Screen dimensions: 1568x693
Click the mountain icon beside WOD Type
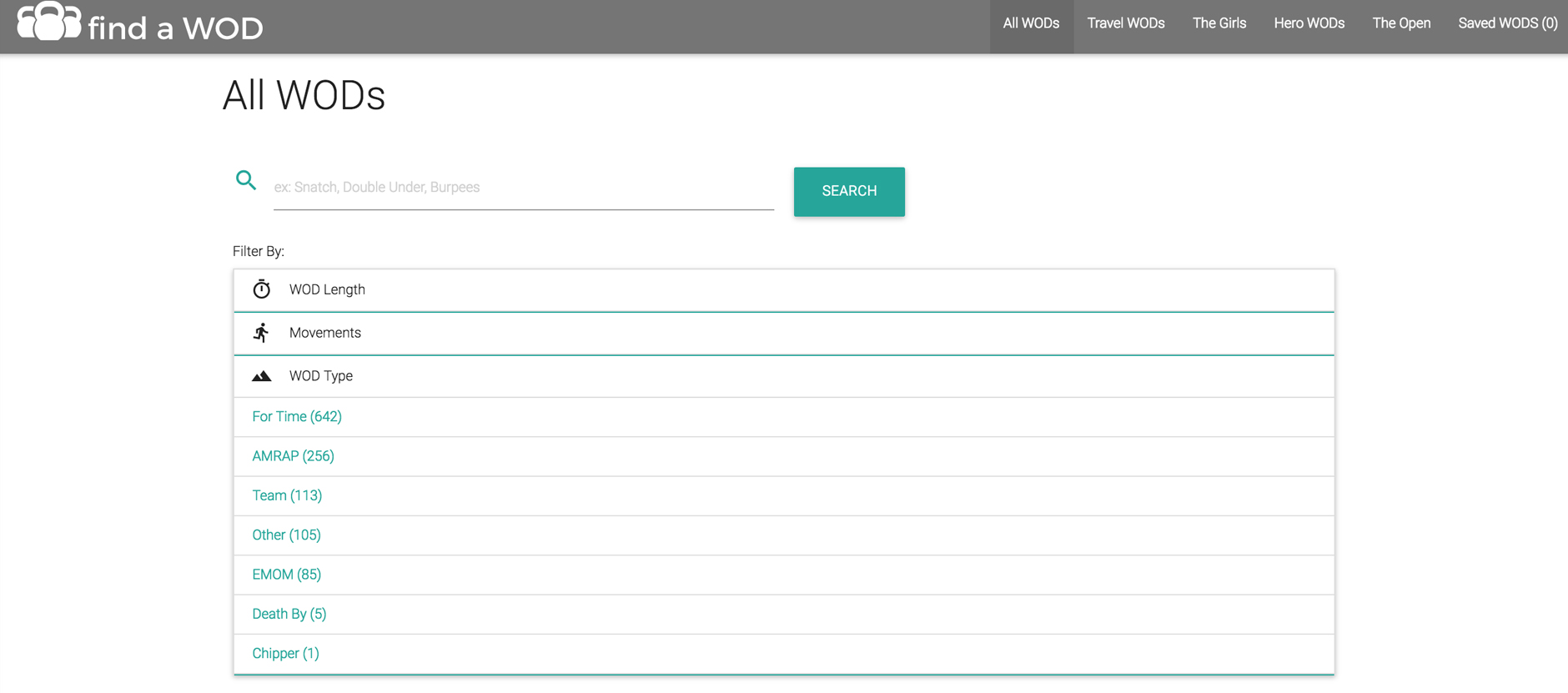[x=262, y=376]
